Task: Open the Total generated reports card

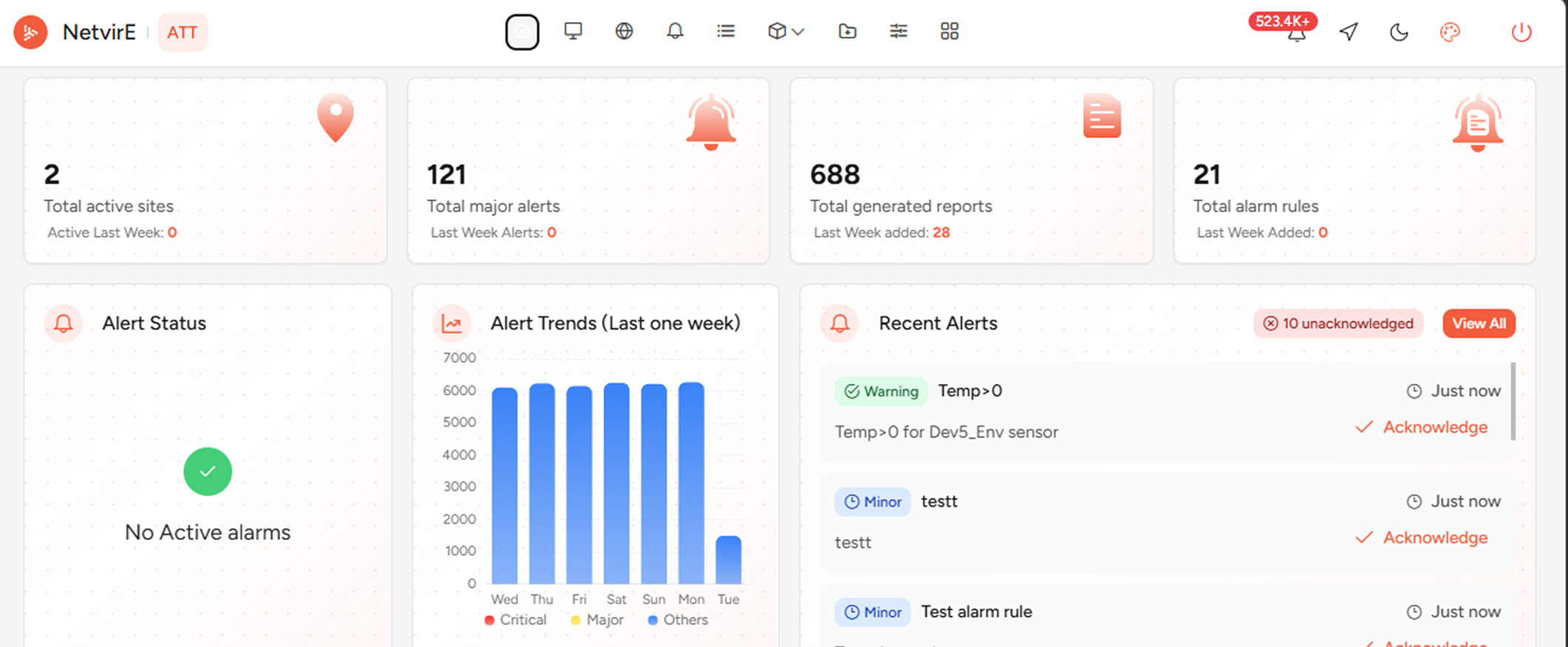Action: [x=972, y=171]
